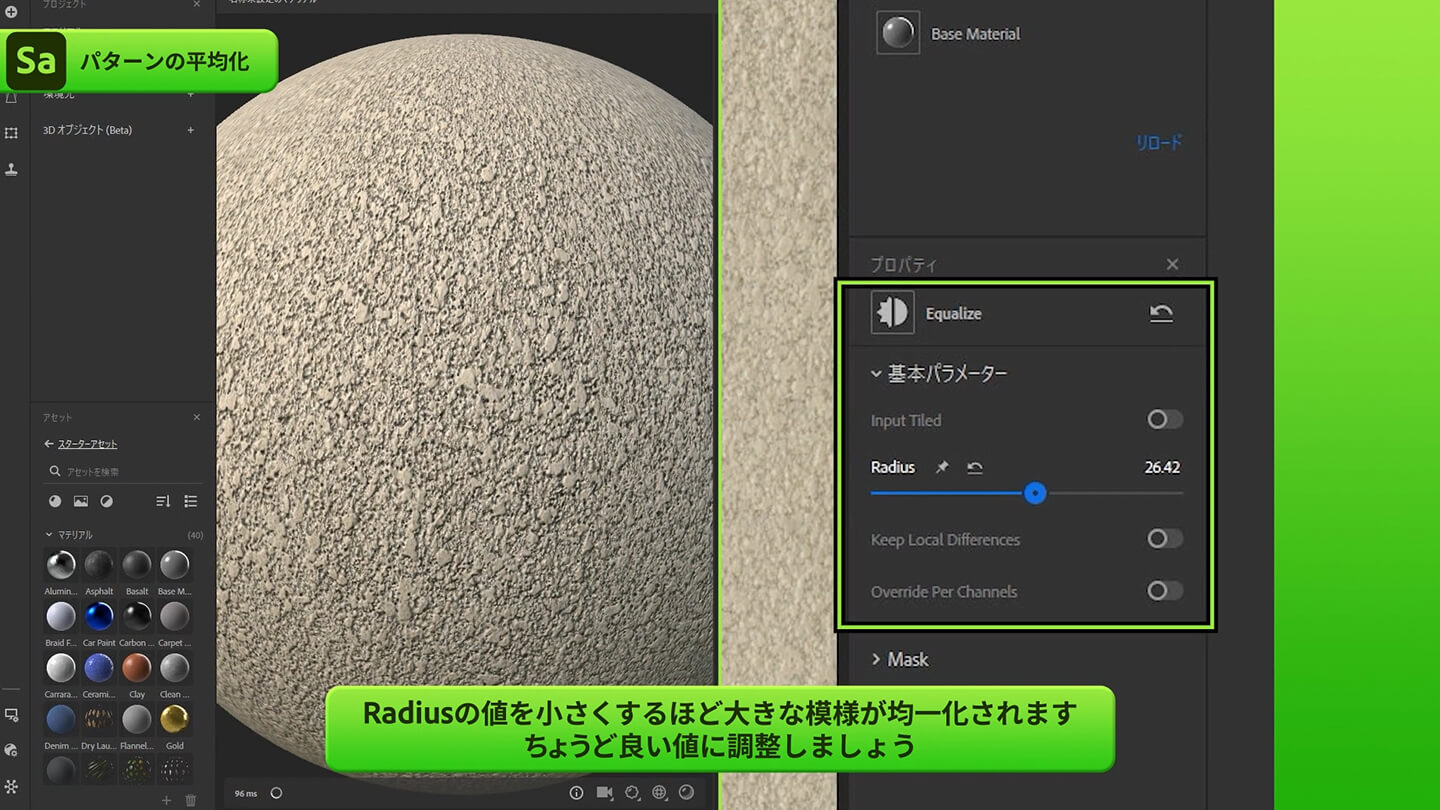Image resolution: width=1440 pixels, height=810 pixels.
Task: Choose the Flannel material thumbnail
Action: (137, 719)
